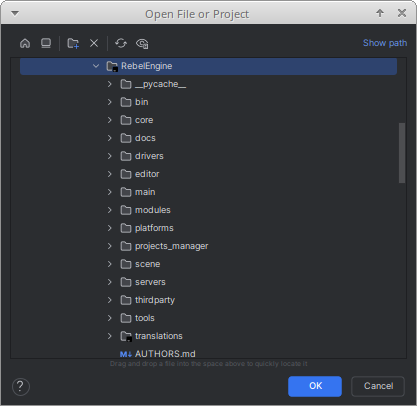The width and height of the screenshot is (417, 406).
Task: Click the docs folder icon
Action: pyautogui.click(x=126, y=138)
